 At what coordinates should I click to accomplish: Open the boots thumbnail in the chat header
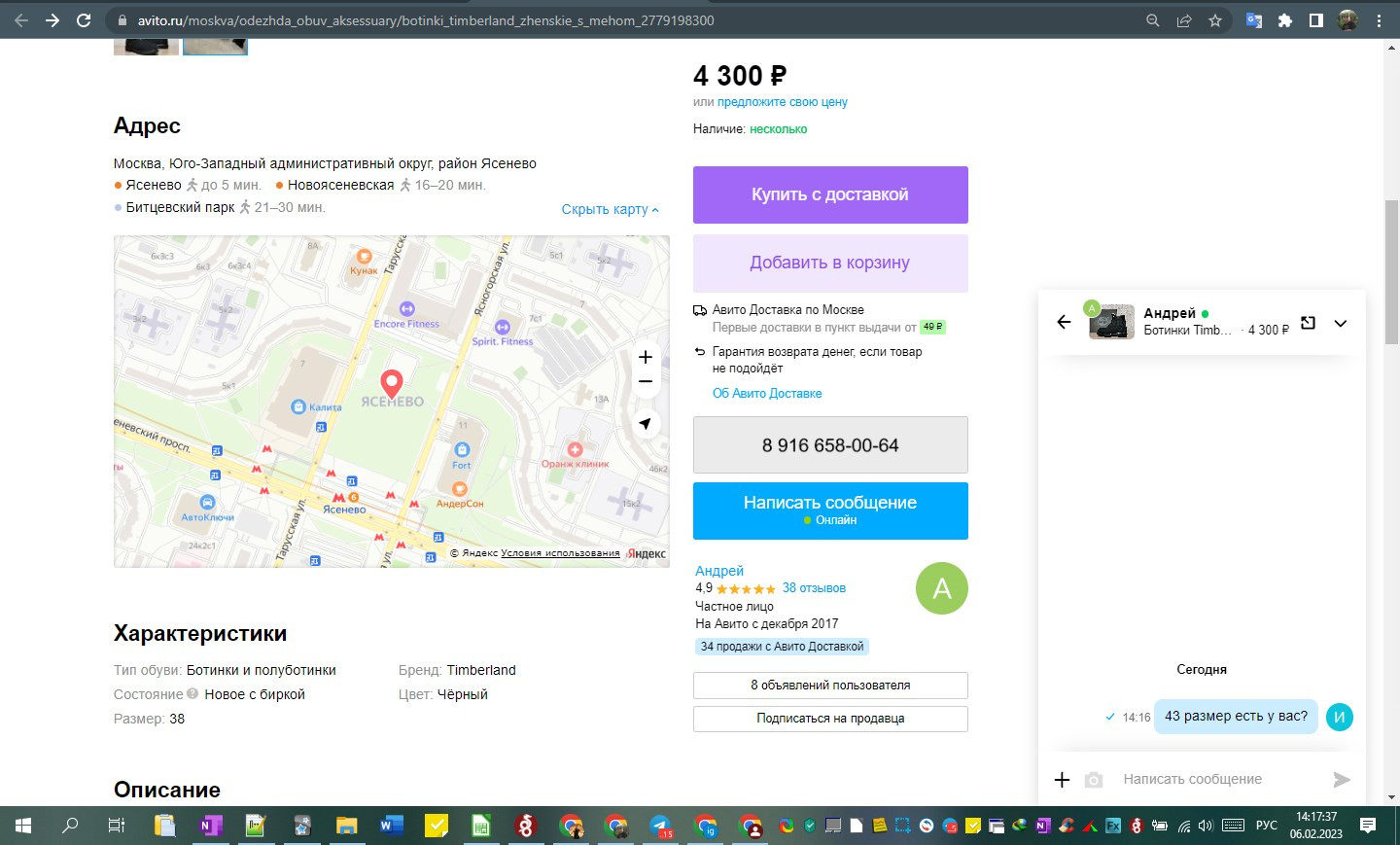[1111, 322]
